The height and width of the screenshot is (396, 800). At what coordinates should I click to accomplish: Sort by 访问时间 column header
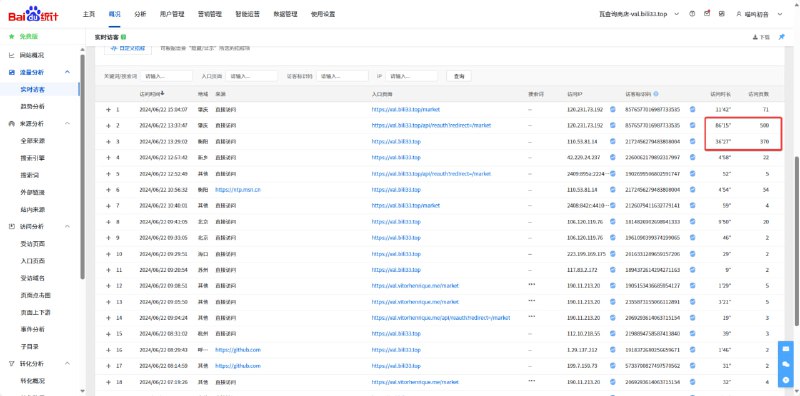(152, 94)
